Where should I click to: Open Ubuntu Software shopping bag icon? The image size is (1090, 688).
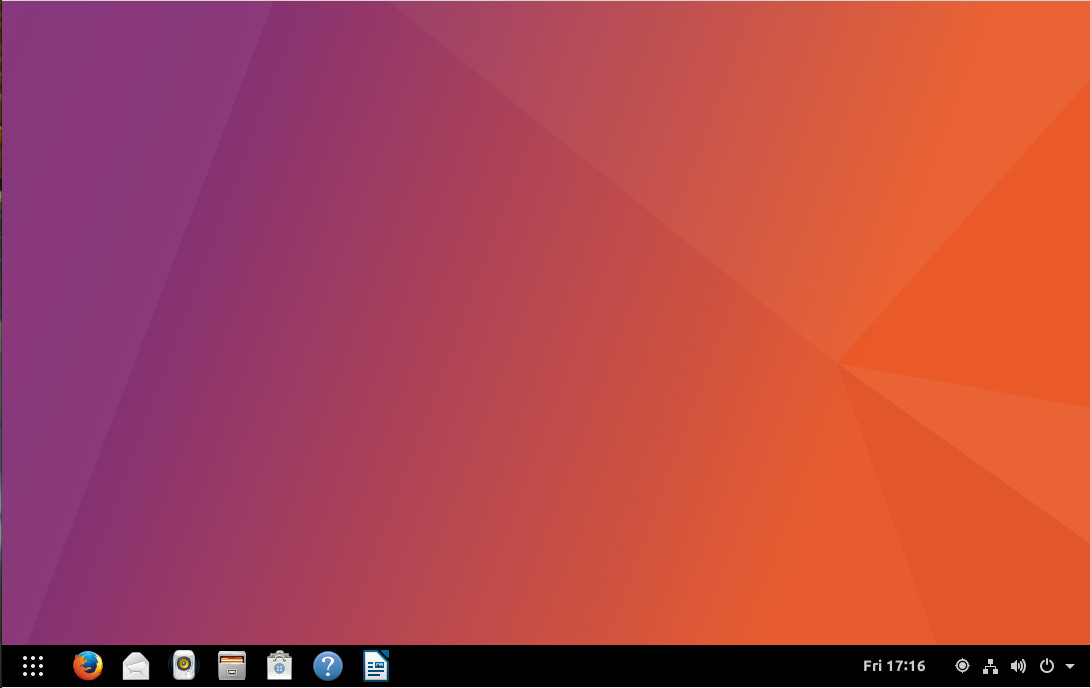[x=279, y=666]
